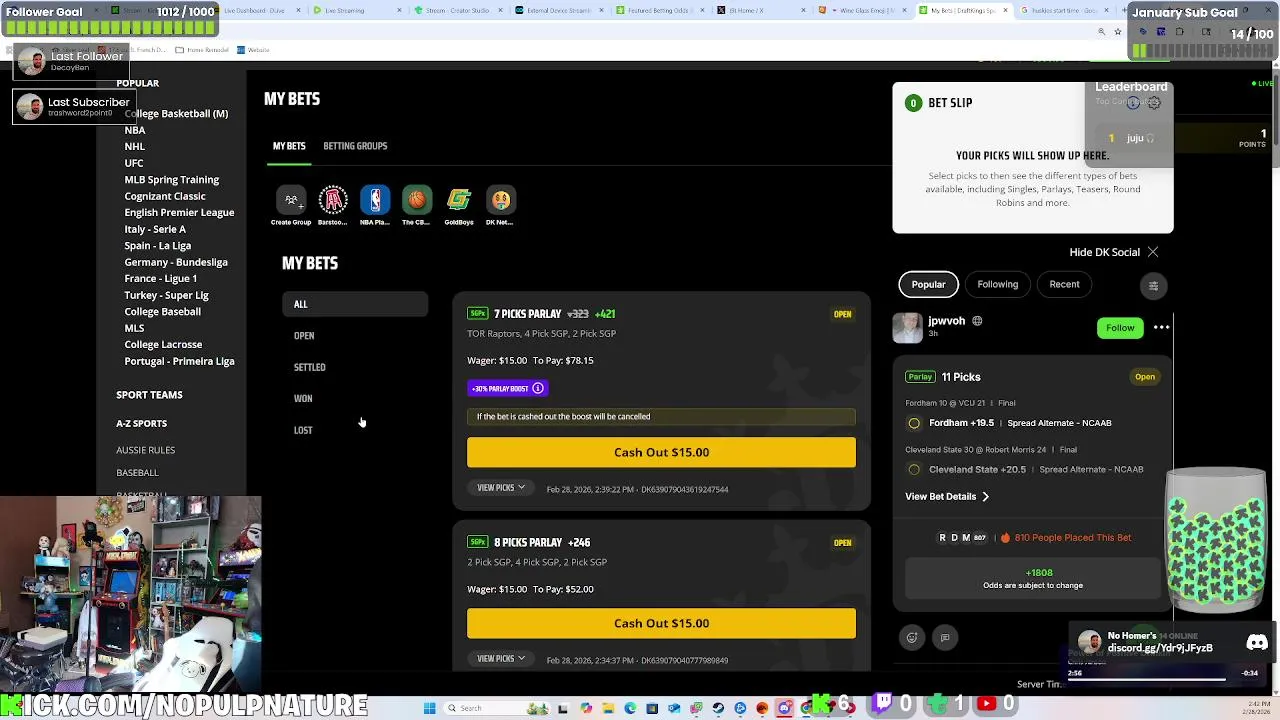
Task: Open College Lacrosse in the sidebar
Action: click(163, 345)
